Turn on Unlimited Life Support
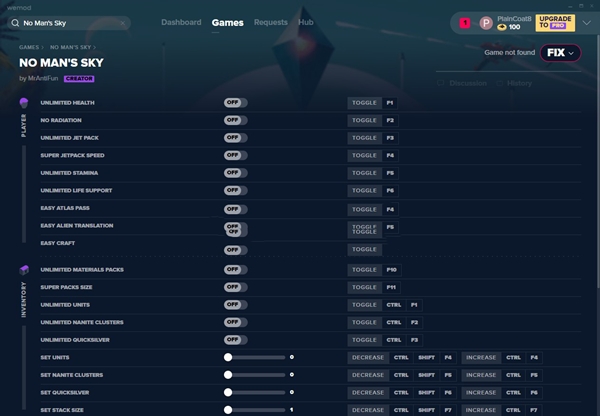Screen dimensions: 600x416 [x=236, y=191]
